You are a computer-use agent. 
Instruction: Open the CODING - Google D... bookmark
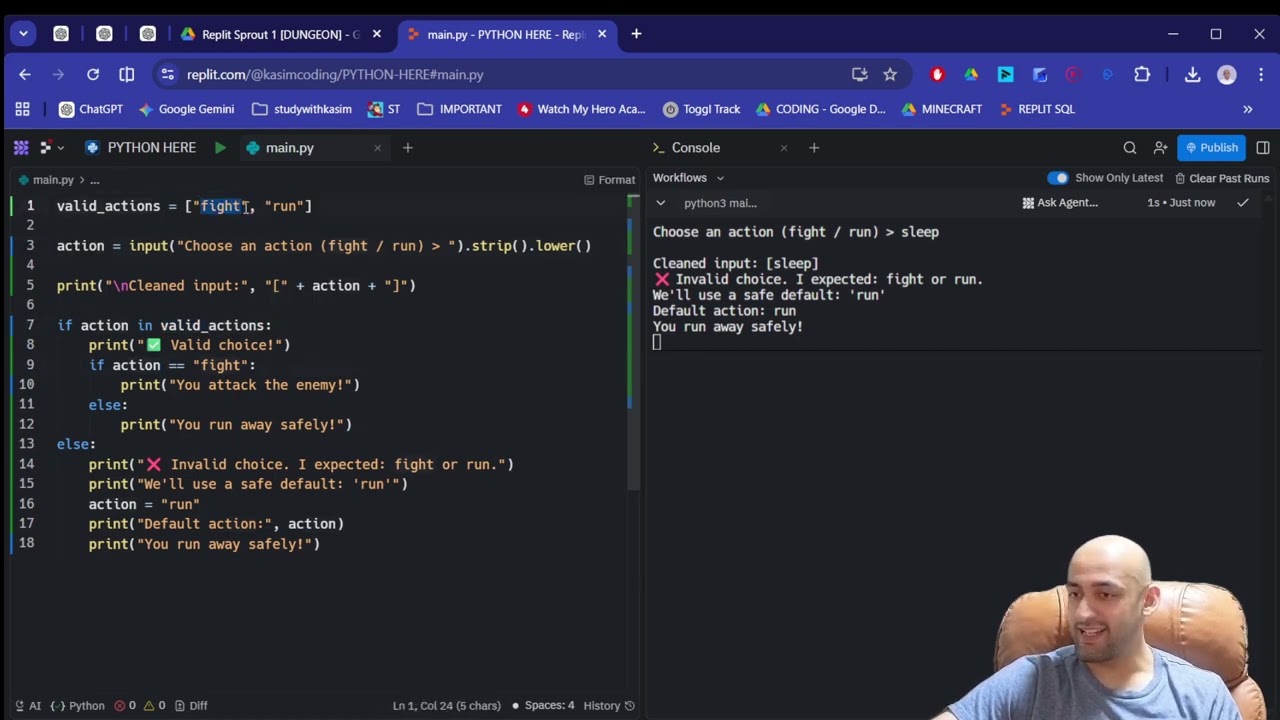(x=821, y=109)
